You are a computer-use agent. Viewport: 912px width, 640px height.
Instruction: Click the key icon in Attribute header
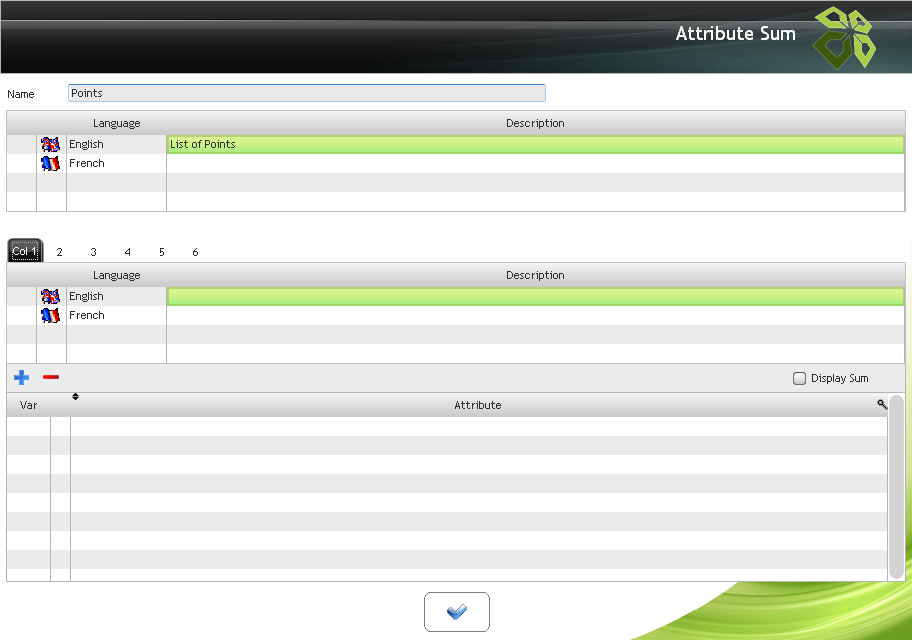882,404
